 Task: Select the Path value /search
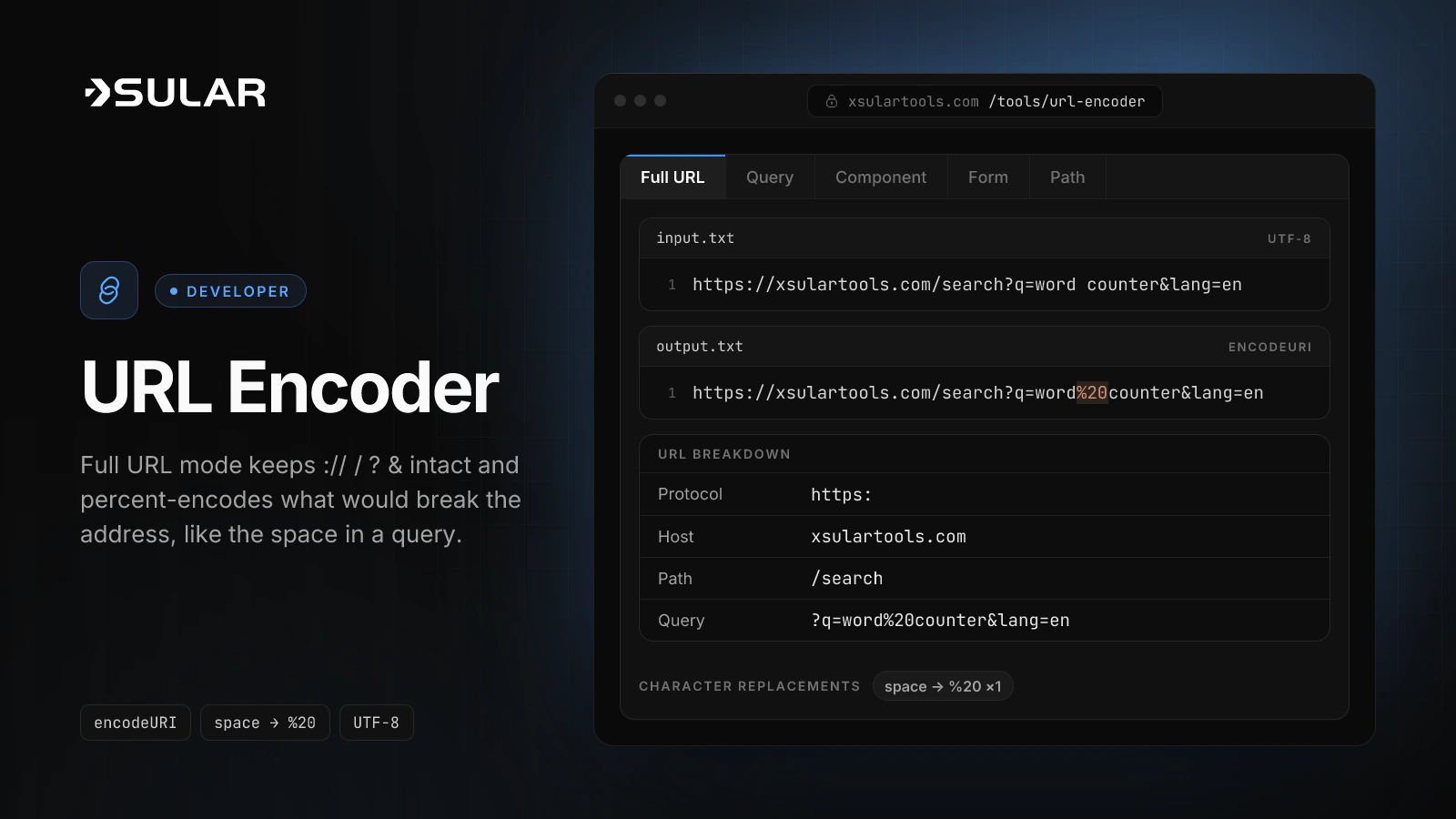click(x=847, y=579)
